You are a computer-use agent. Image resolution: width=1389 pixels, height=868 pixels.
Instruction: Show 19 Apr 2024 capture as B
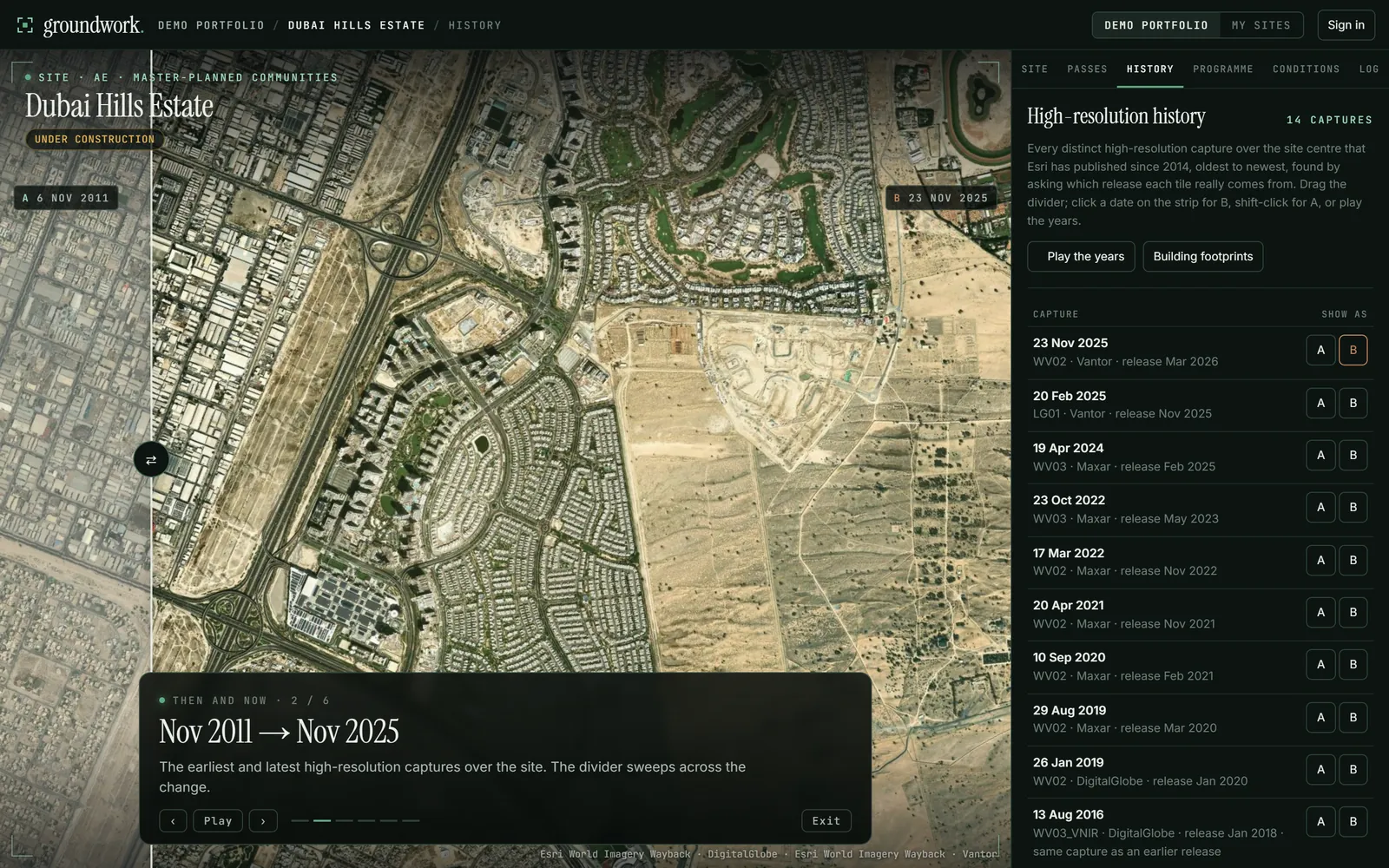1353,455
